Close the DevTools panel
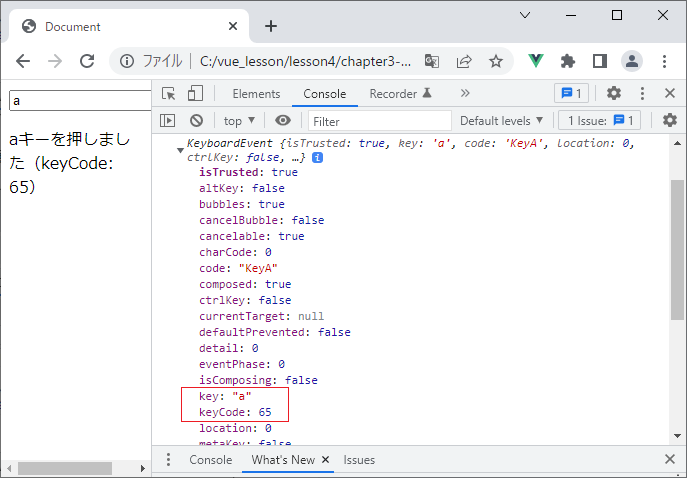The height and width of the screenshot is (478, 687). click(x=670, y=93)
